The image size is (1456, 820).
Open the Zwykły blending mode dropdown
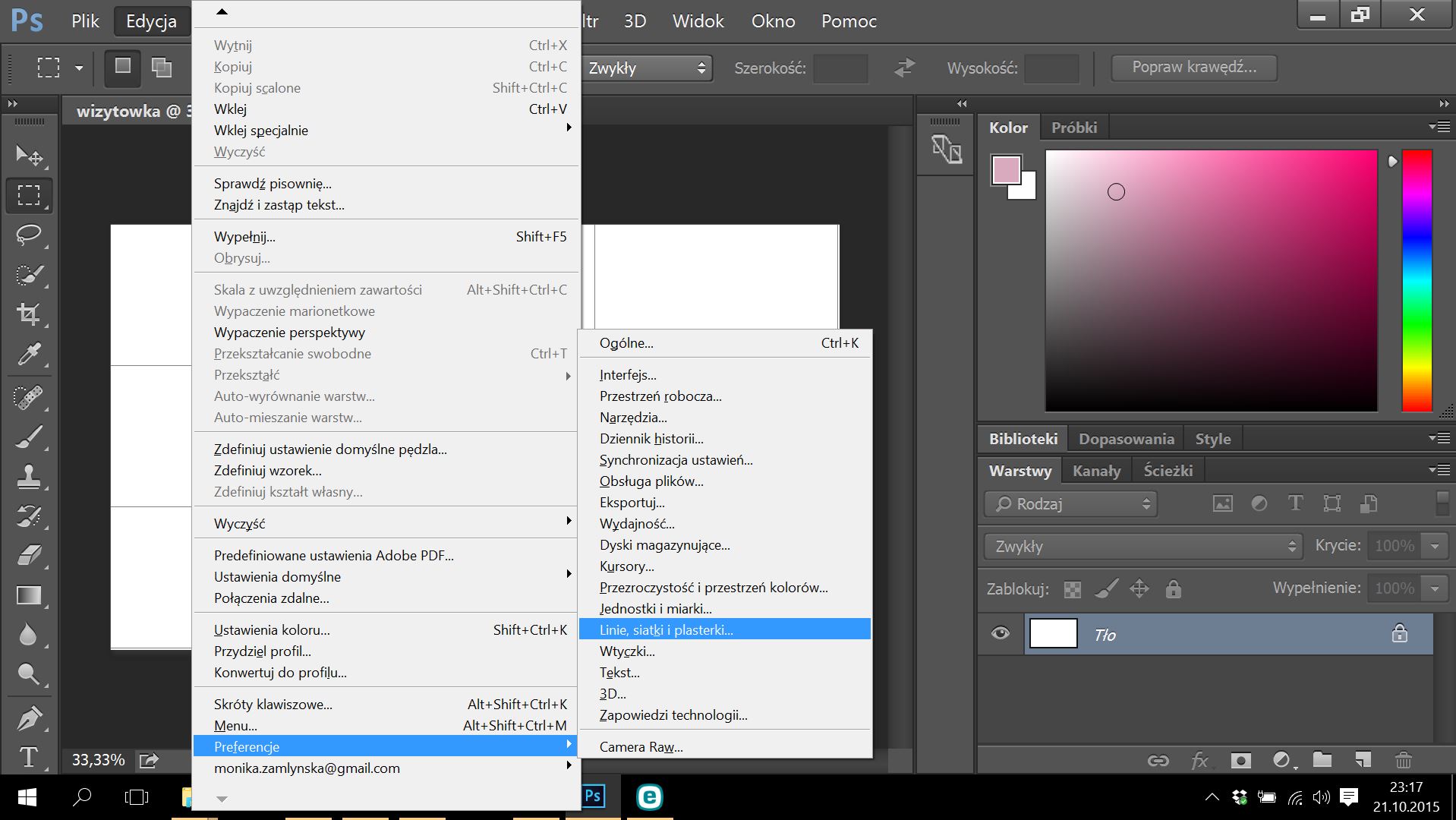(1143, 546)
